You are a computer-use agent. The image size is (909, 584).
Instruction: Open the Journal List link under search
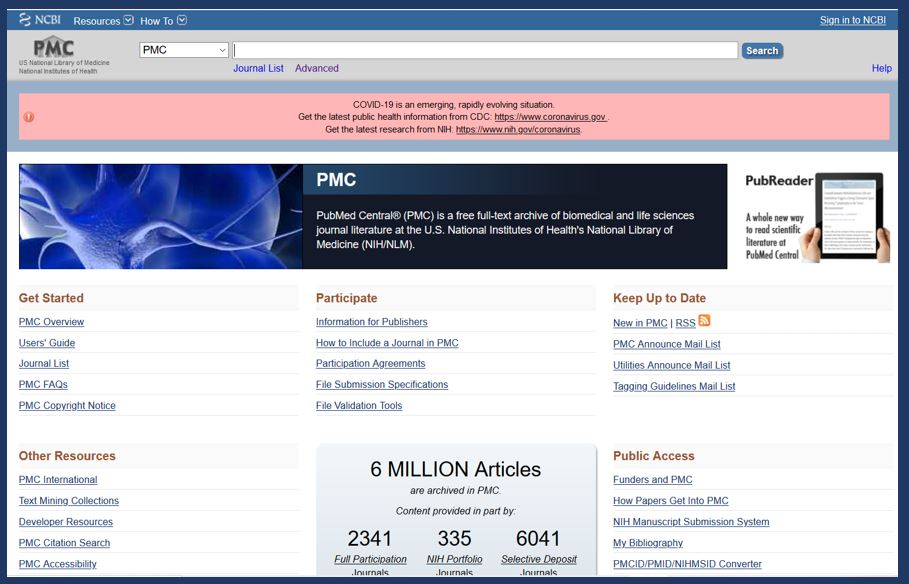[x=258, y=68]
